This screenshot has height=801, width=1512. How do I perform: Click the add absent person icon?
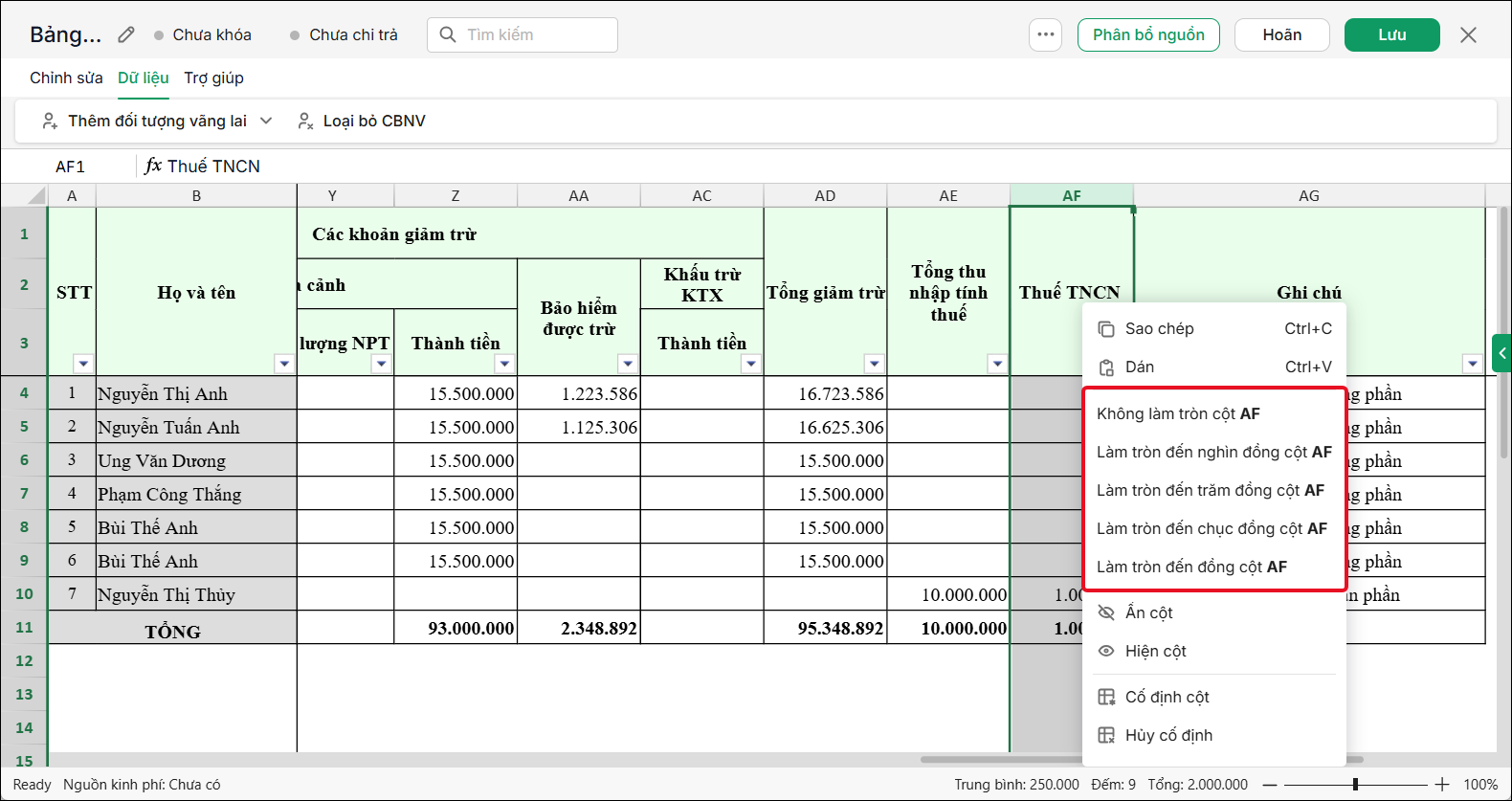(50, 121)
